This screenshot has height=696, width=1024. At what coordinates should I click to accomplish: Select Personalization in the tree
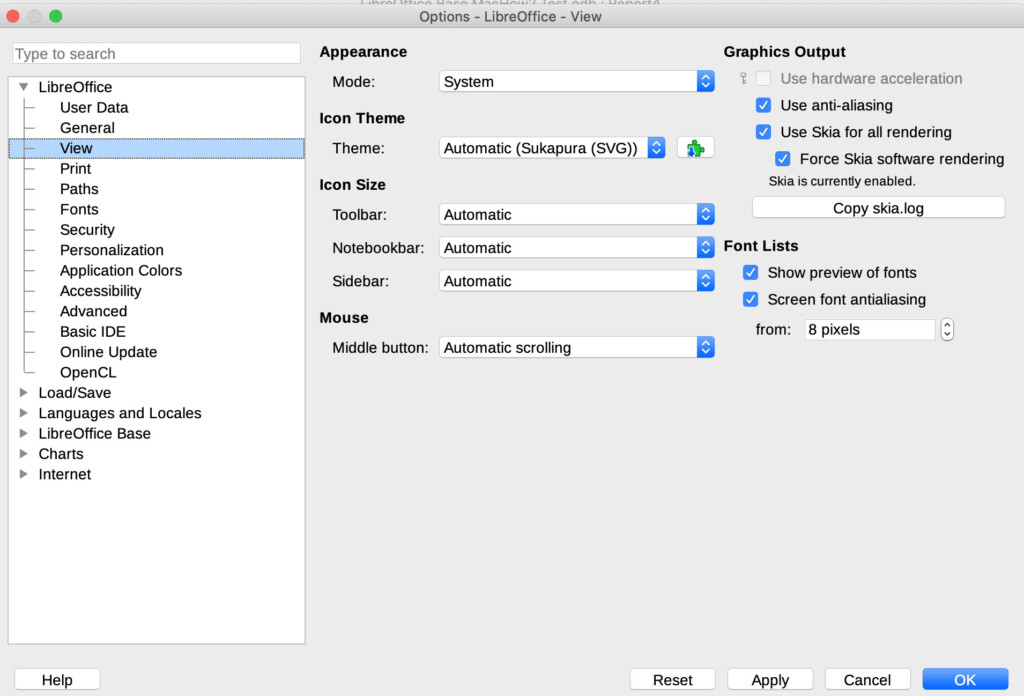coord(112,250)
